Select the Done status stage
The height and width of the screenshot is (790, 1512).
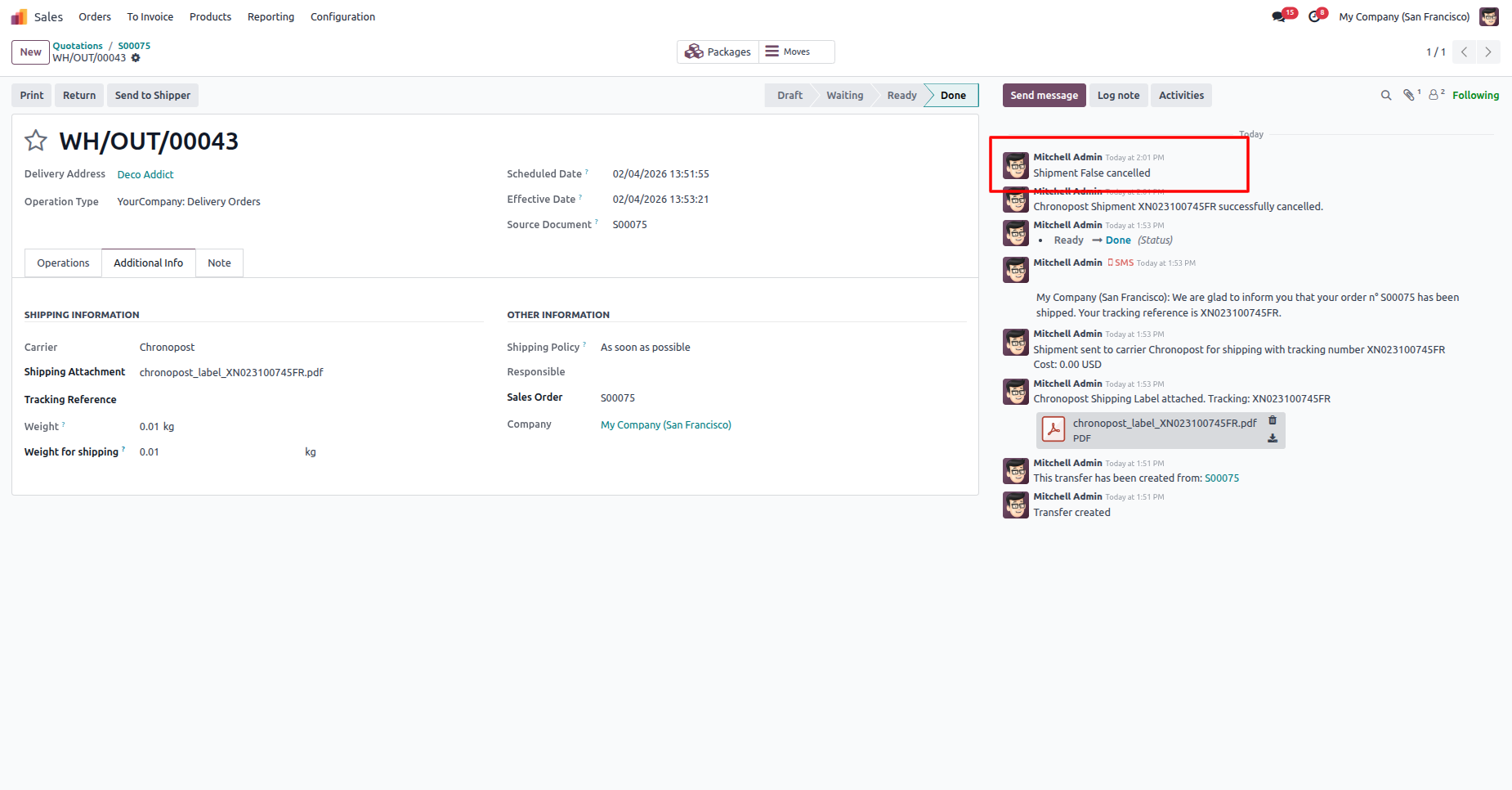click(x=953, y=96)
